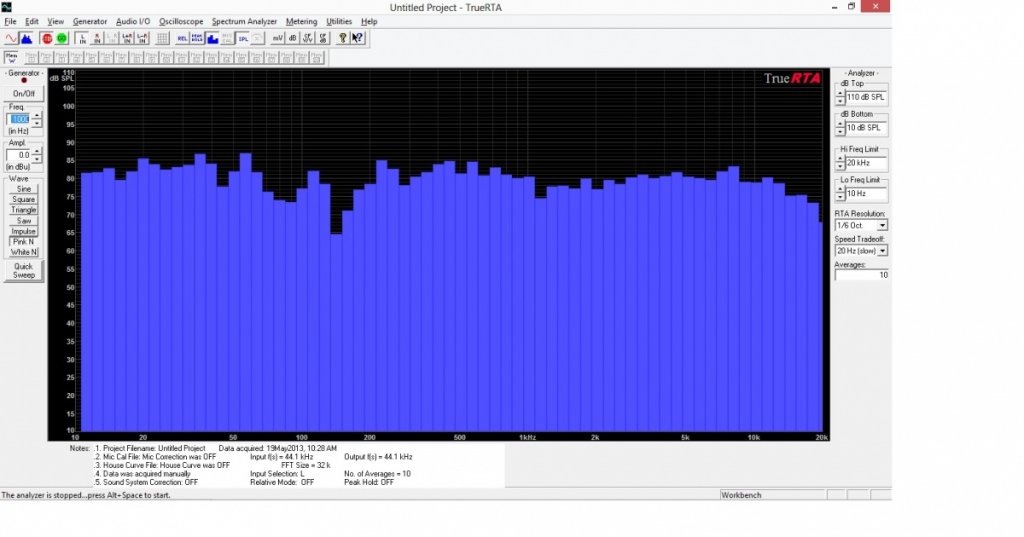This screenshot has height=537, width=1024.
Task: Toggle the SPL units toolbar icon
Action: (x=243, y=39)
